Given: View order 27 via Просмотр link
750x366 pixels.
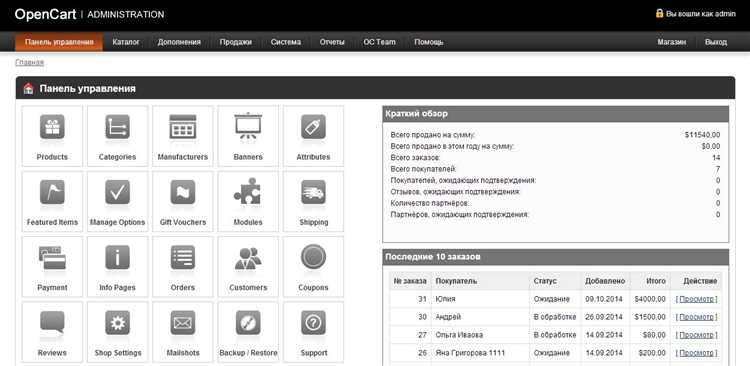Looking at the screenshot, I should tap(696, 335).
